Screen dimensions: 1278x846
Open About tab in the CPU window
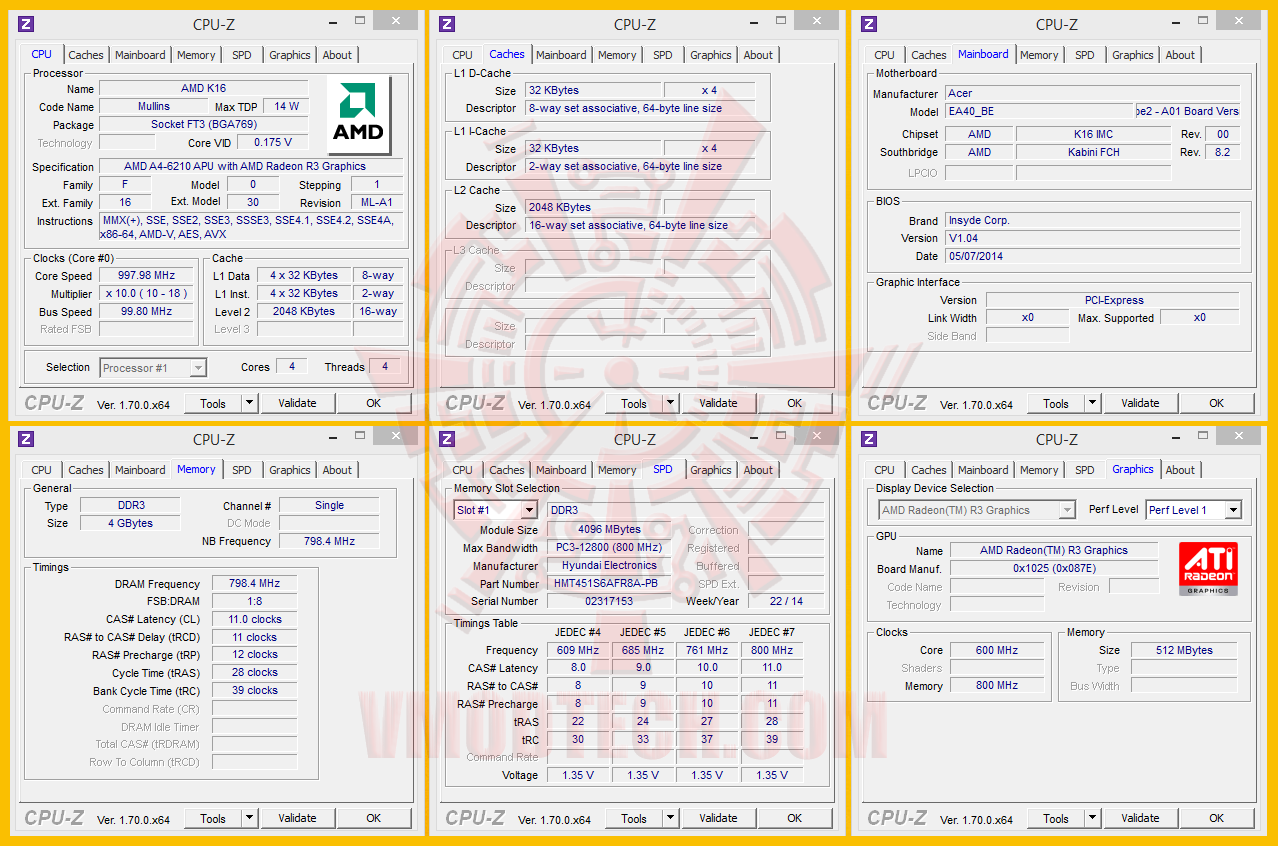click(337, 55)
